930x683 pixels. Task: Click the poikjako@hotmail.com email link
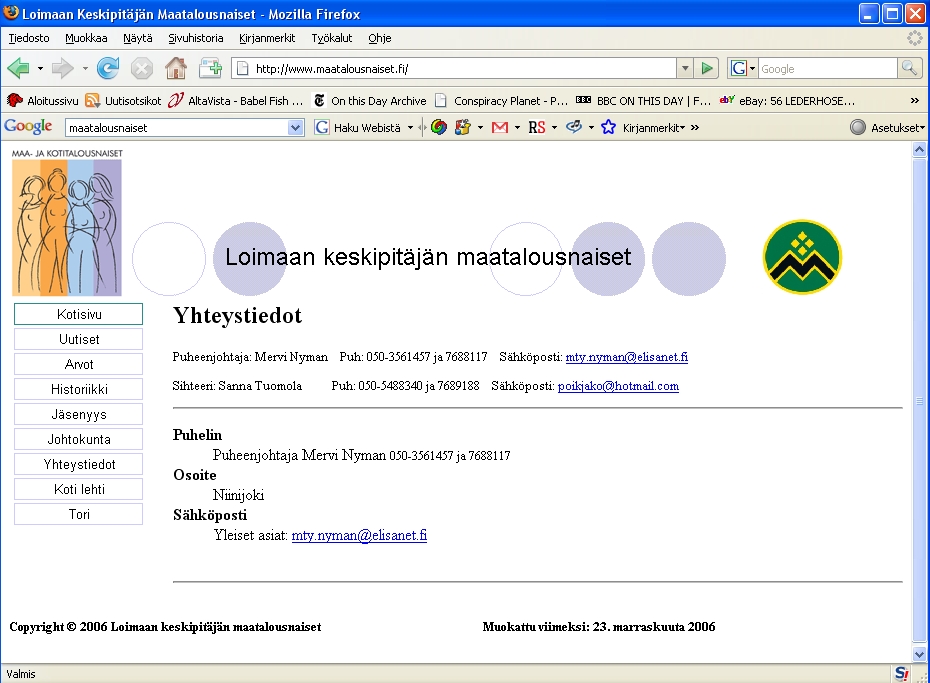click(x=618, y=386)
